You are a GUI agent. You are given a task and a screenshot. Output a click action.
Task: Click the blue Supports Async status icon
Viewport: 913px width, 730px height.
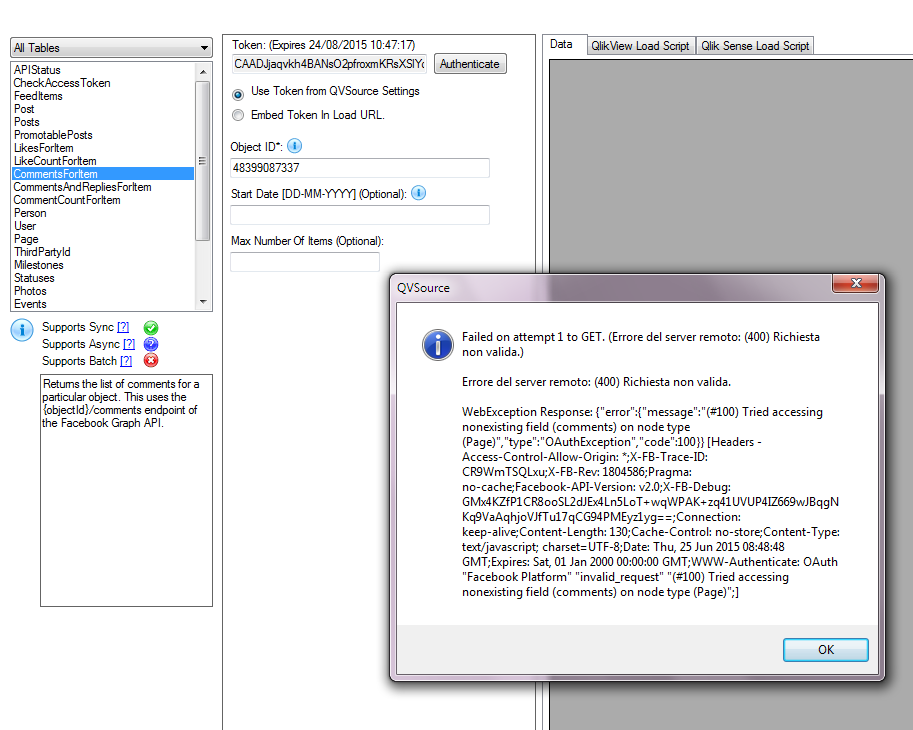(151, 344)
